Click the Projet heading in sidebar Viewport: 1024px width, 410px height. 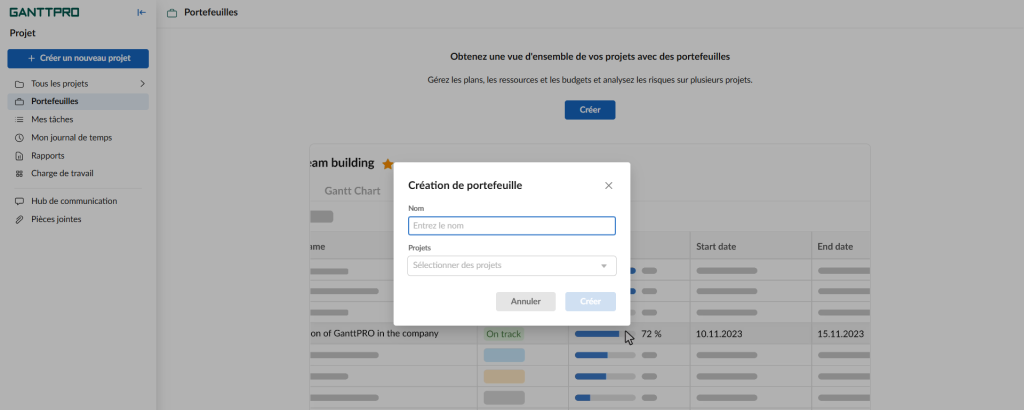tap(23, 33)
